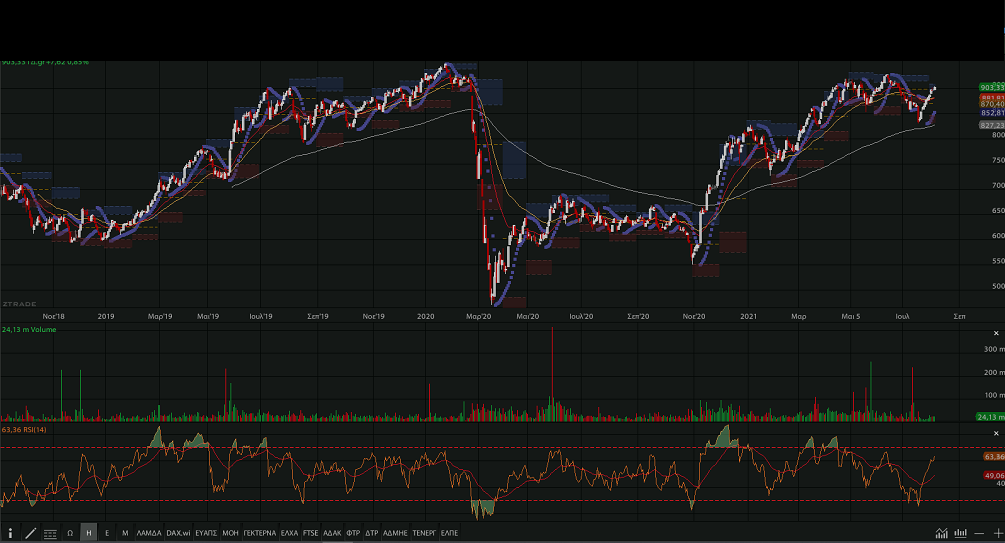
Task: Select the DAX.wi ticker tab
Action: 178,534
